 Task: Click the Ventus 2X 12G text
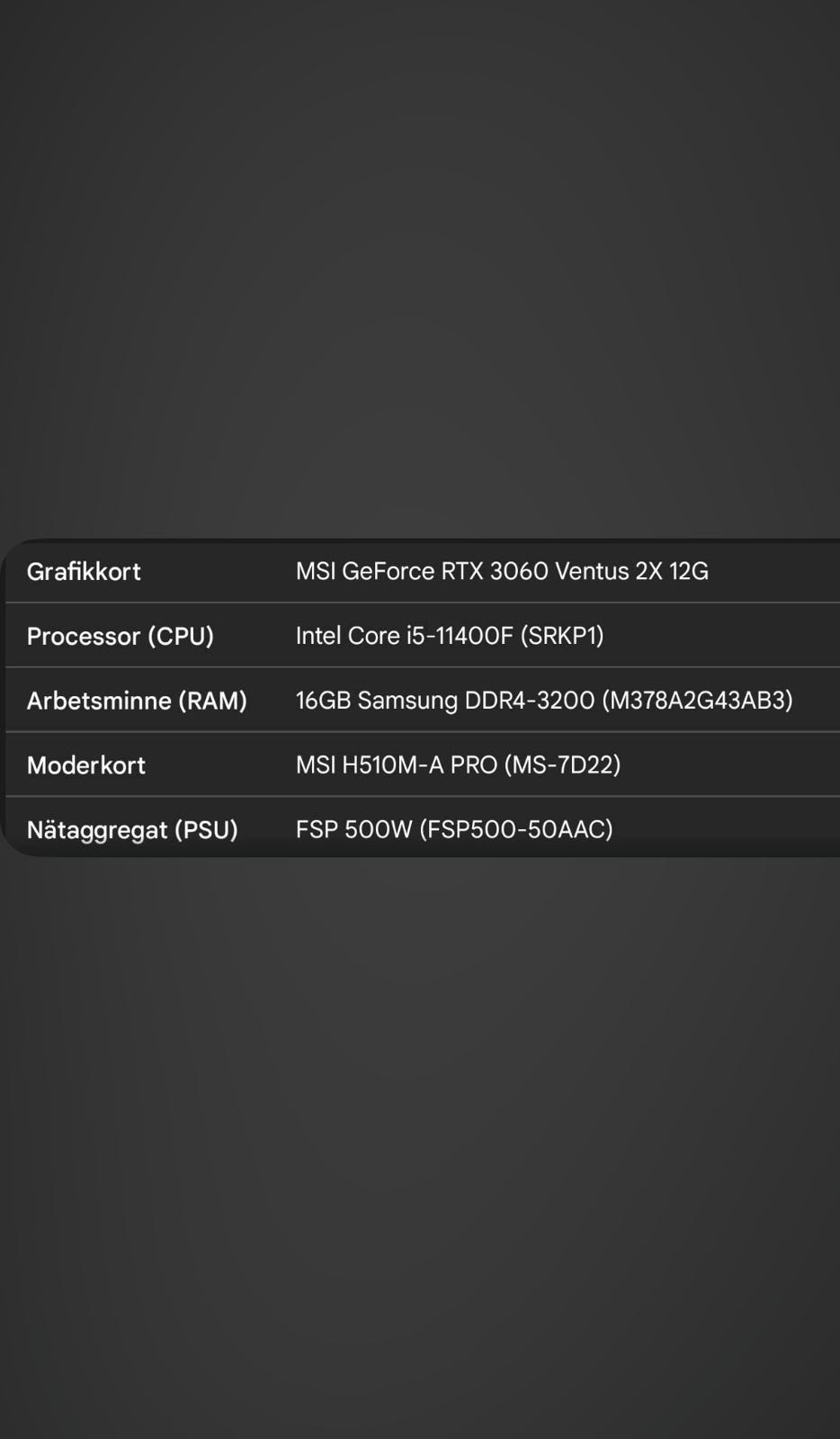click(631, 572)
